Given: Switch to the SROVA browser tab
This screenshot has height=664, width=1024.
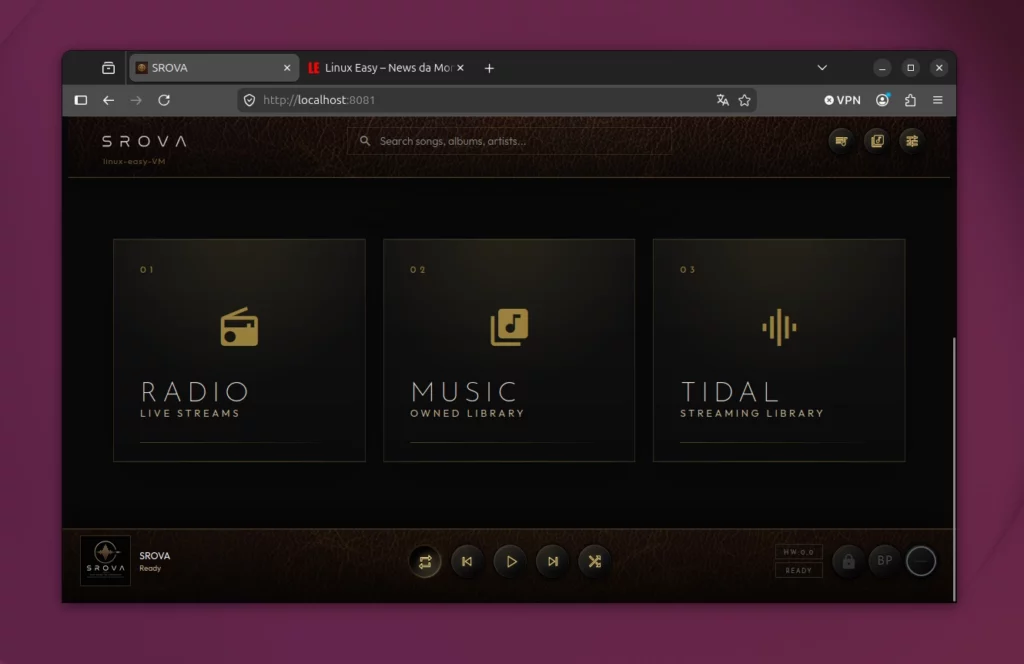Looking at the screenshot, I should [x=214, y=68].
